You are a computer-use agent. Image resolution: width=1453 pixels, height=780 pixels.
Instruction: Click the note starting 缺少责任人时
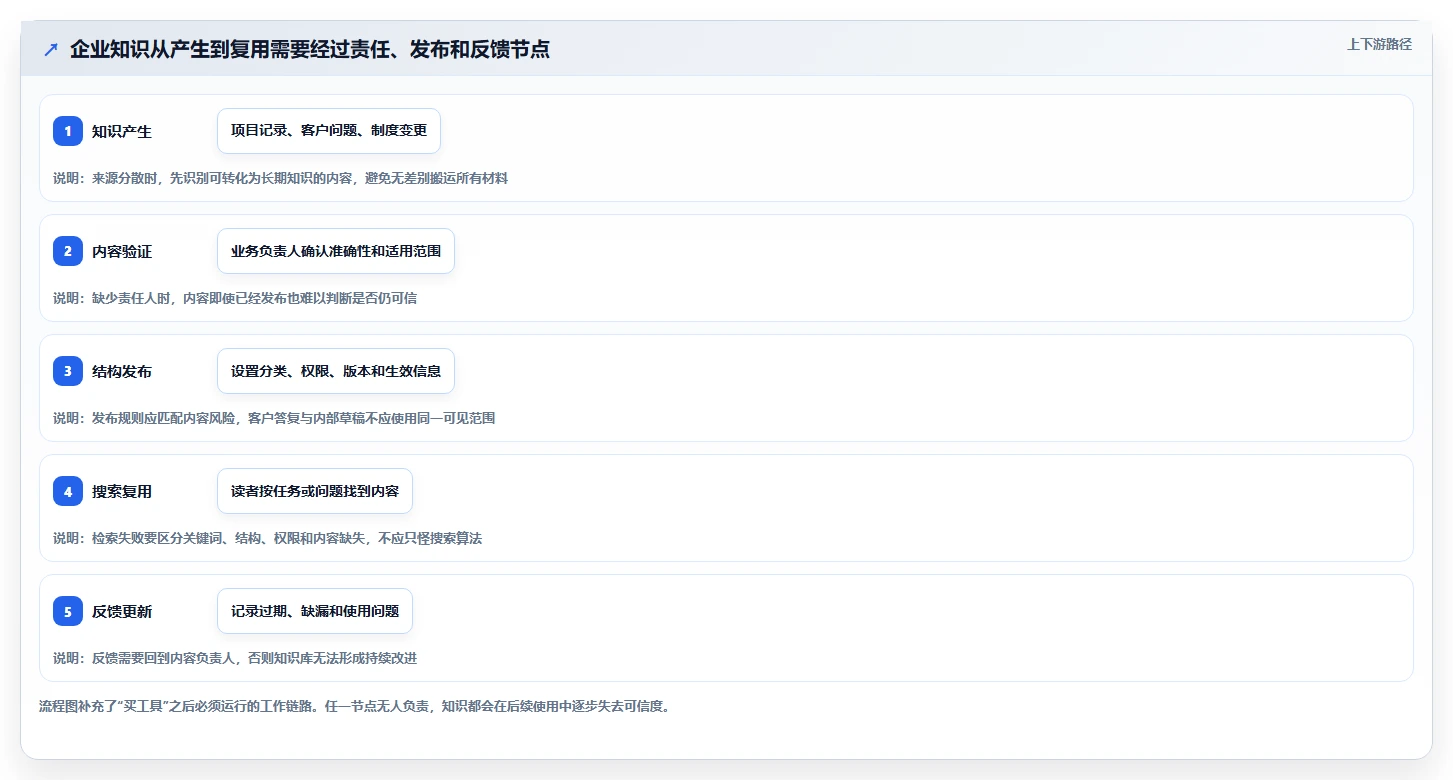pos(235,298)
